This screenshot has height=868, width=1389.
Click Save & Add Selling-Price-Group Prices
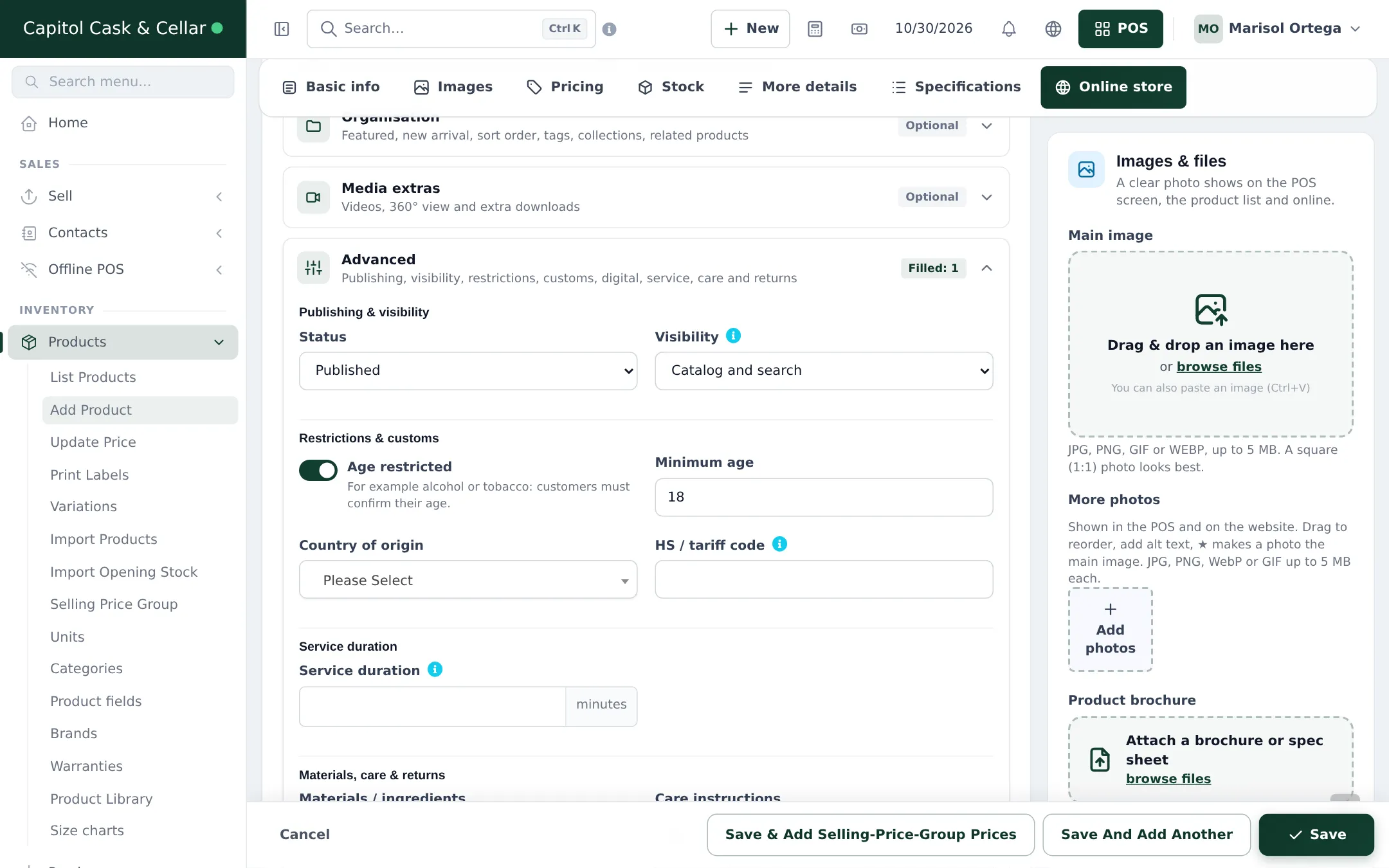871,835
